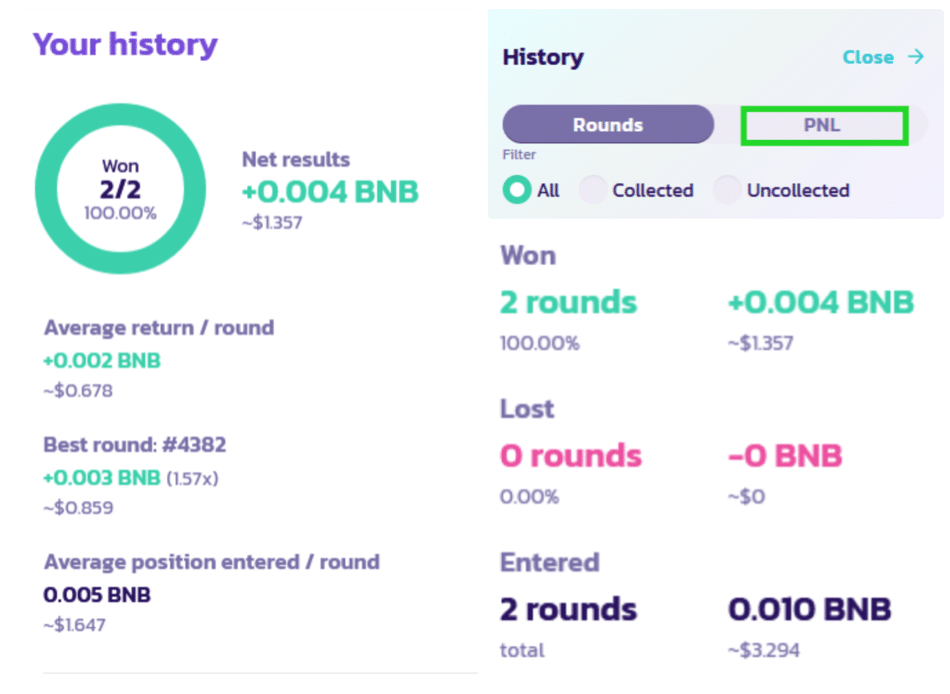Screen dimensions: 950x694
Task: Click the 0.010 BNB entered total
Action: coord(809,609)
